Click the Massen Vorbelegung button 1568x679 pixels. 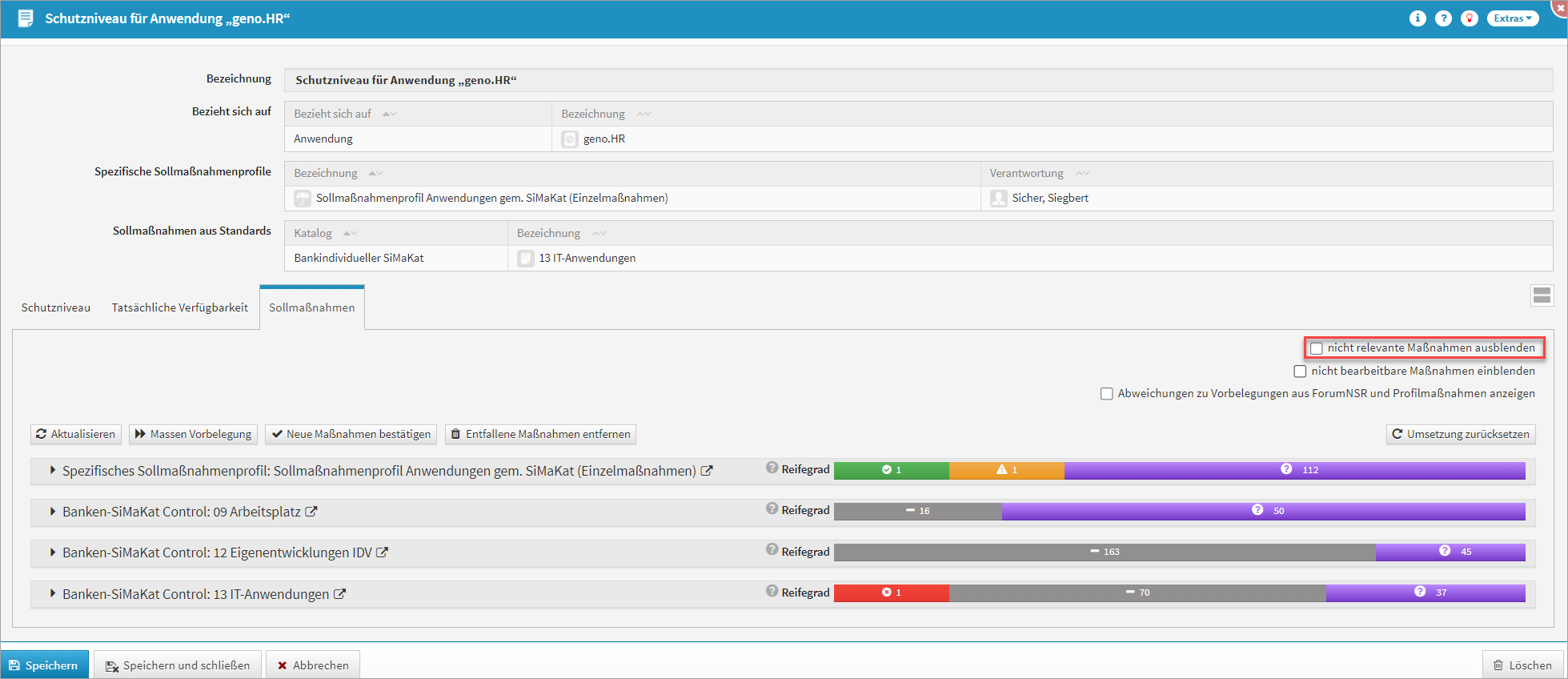193,434
